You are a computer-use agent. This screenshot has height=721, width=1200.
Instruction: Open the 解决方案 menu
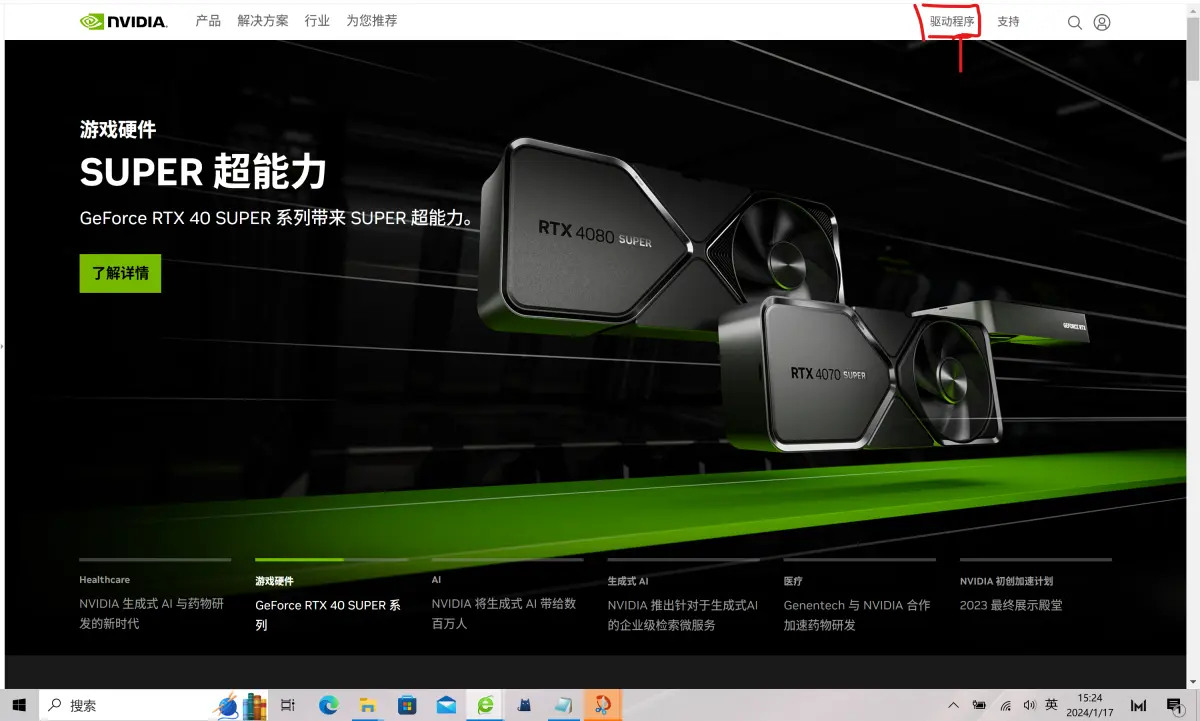coord(263,21)
